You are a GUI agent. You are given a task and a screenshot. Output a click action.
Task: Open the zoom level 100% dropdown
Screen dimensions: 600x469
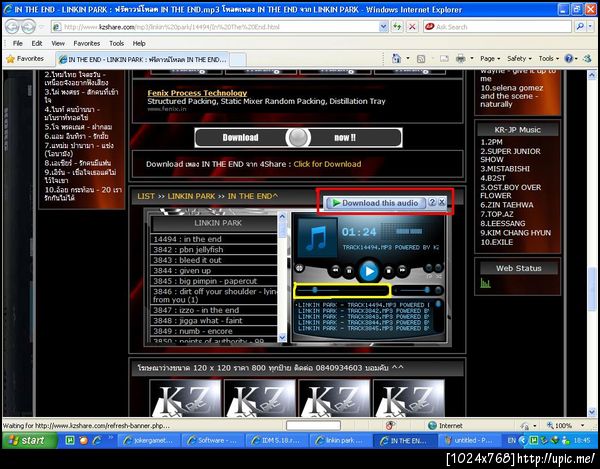(582, 425)
